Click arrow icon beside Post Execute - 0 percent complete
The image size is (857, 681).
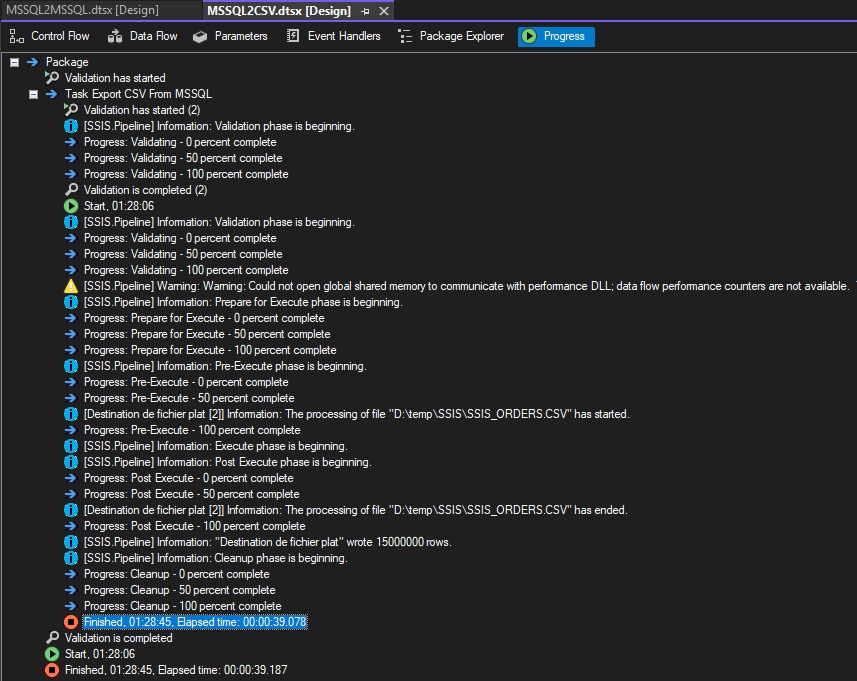coord(71,478)
